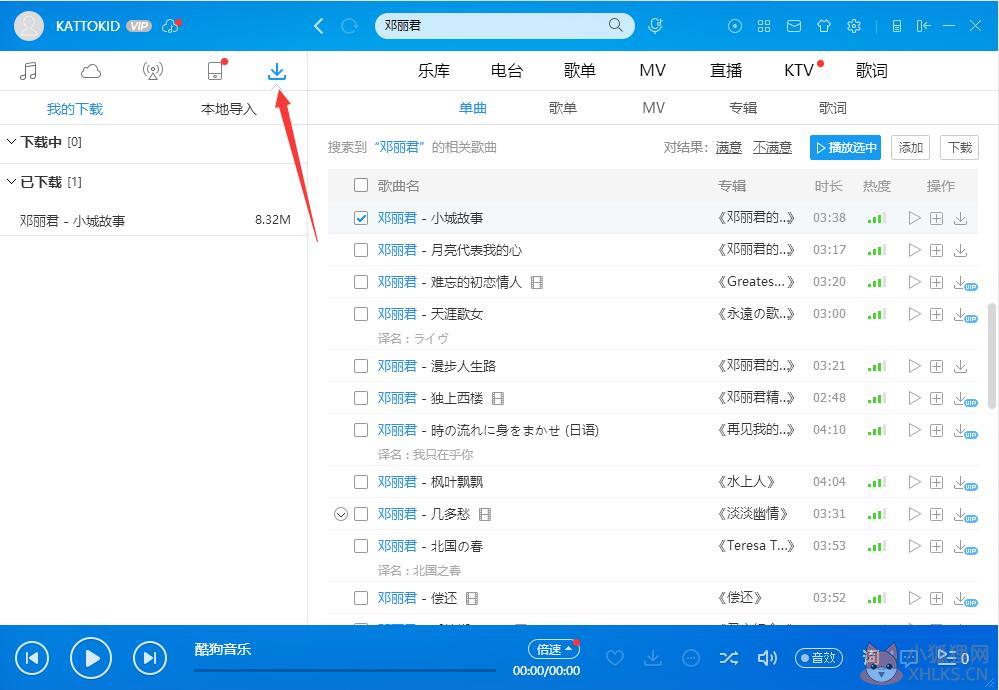The image size is (999, 690).
Task: Mark search results as 满意
Action: 729,148
